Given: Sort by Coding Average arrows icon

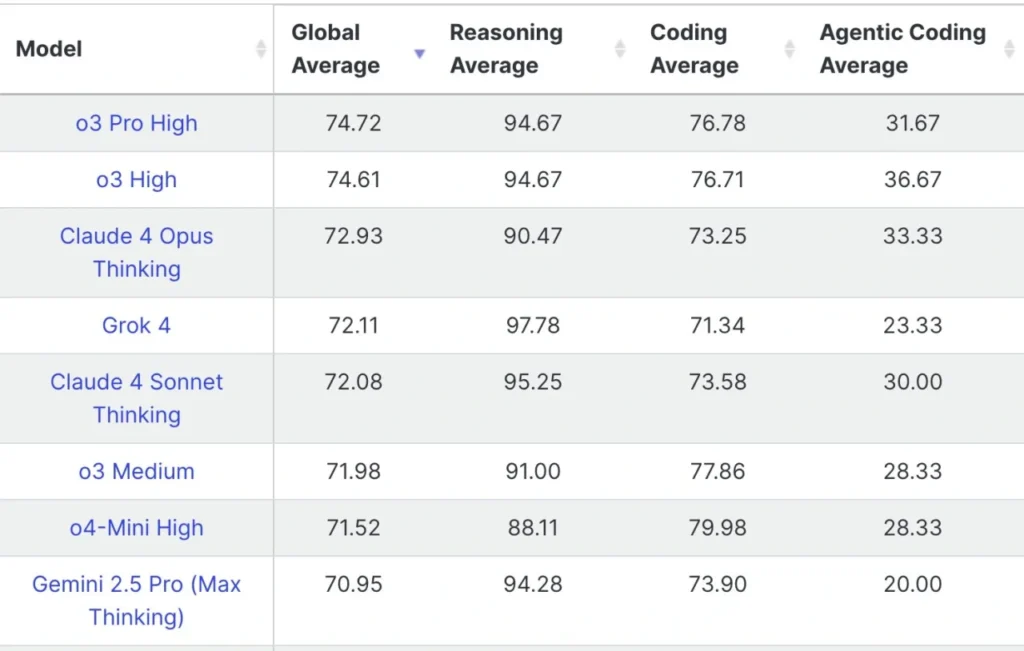Looking at the screenshot, I should pos(790,49).
